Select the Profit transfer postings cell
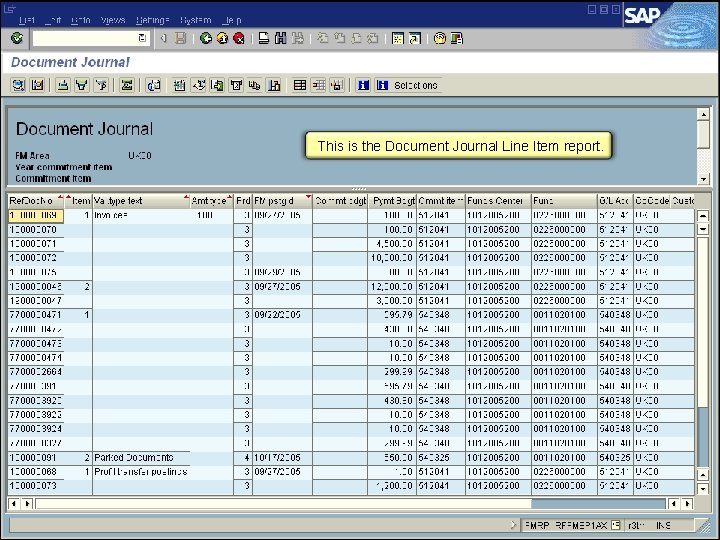The image size is (720, 540). [x=141, y=472]
